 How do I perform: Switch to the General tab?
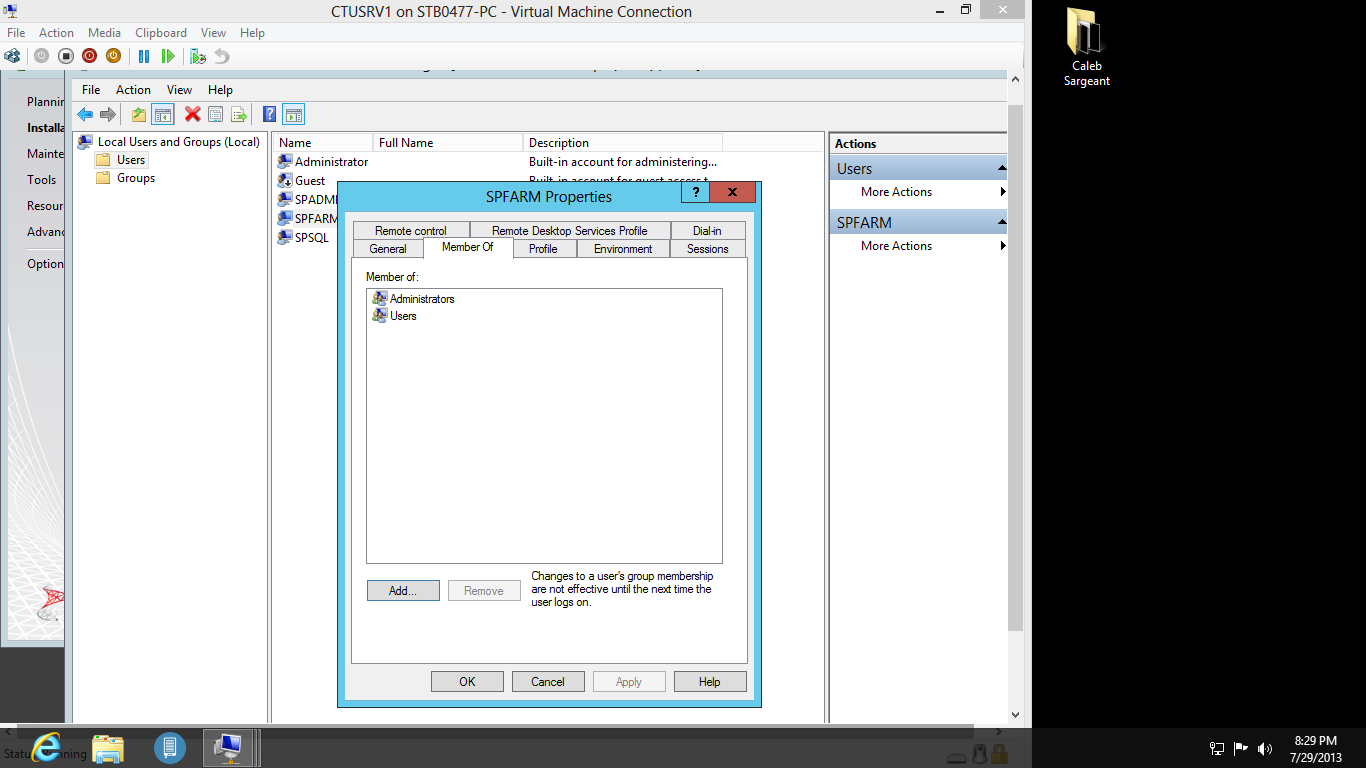[388, 249]
